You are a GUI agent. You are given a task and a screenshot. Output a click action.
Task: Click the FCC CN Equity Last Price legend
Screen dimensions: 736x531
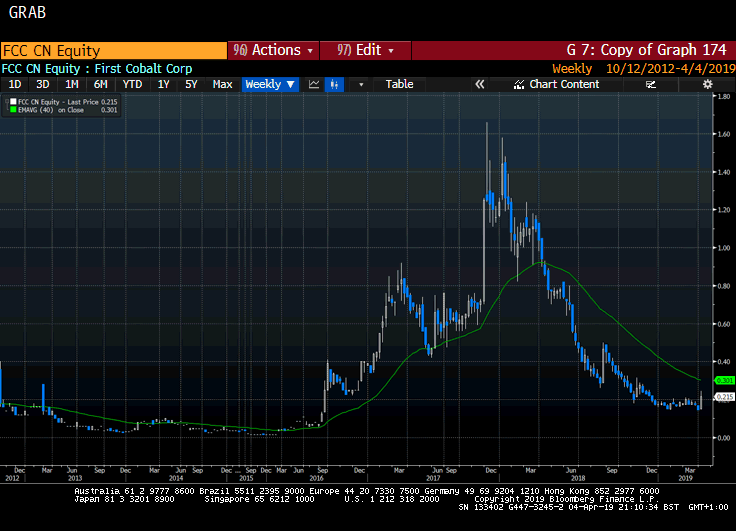pyautogui.click(x=68, y=102)
